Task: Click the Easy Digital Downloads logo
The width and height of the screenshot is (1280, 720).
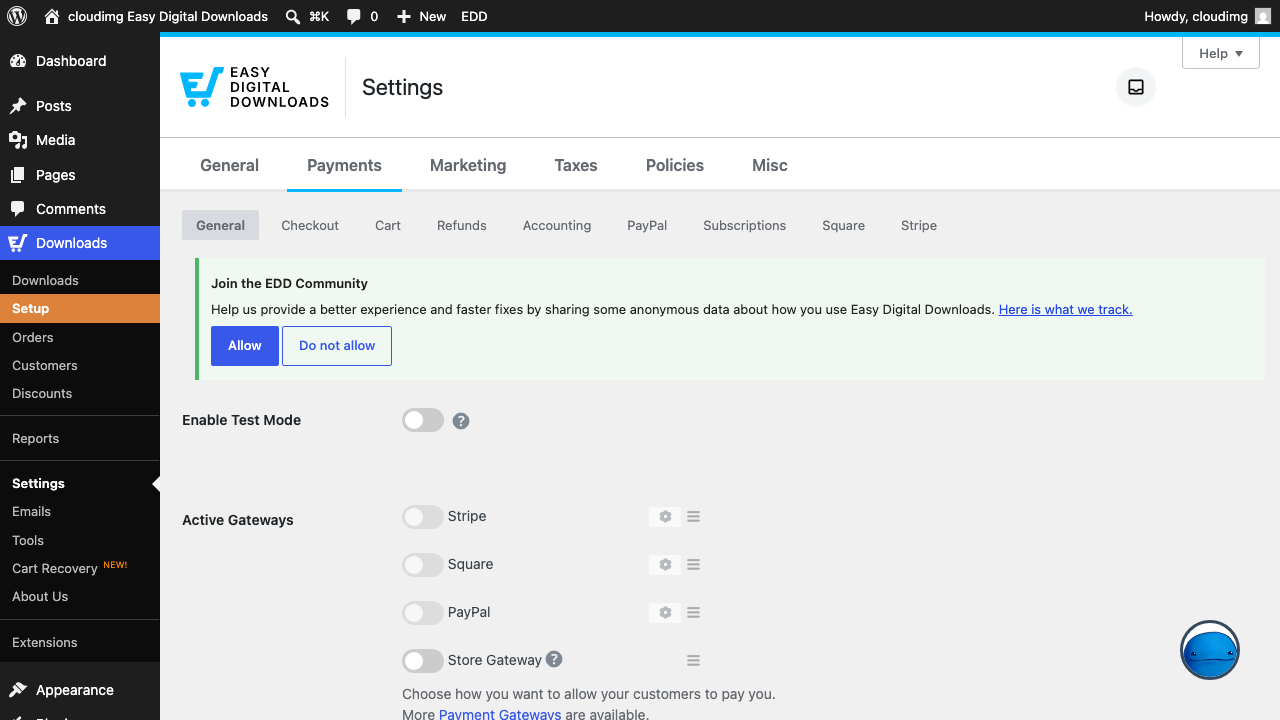Action: coord(254,87)
